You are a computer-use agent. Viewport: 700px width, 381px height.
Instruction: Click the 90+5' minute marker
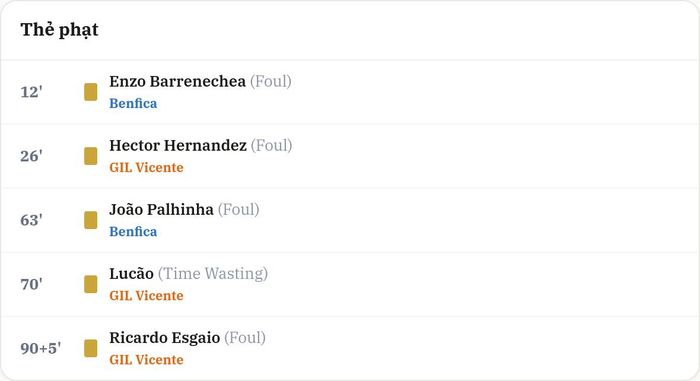point(41,348)
